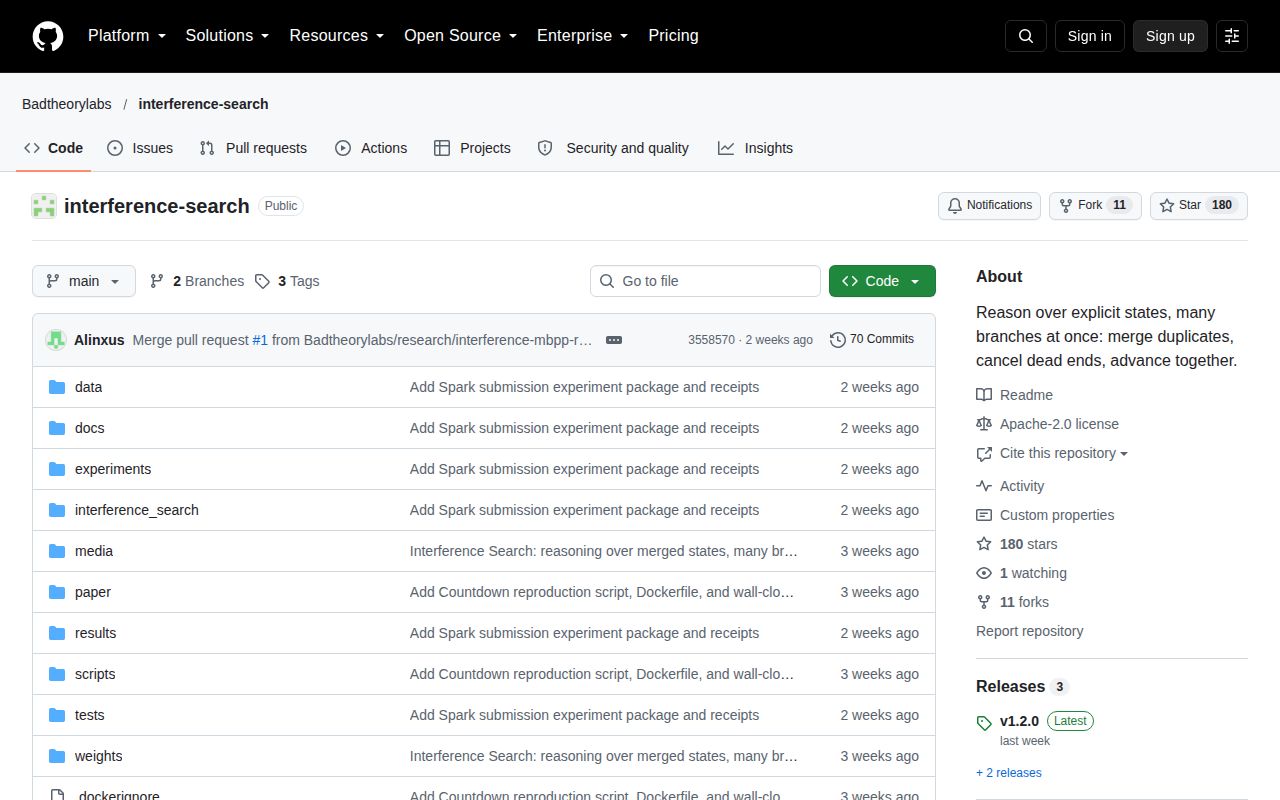The height and width of the screenshot is (800, 1280).
Task: Expand the Resources navigation menu
Action: 337,36
